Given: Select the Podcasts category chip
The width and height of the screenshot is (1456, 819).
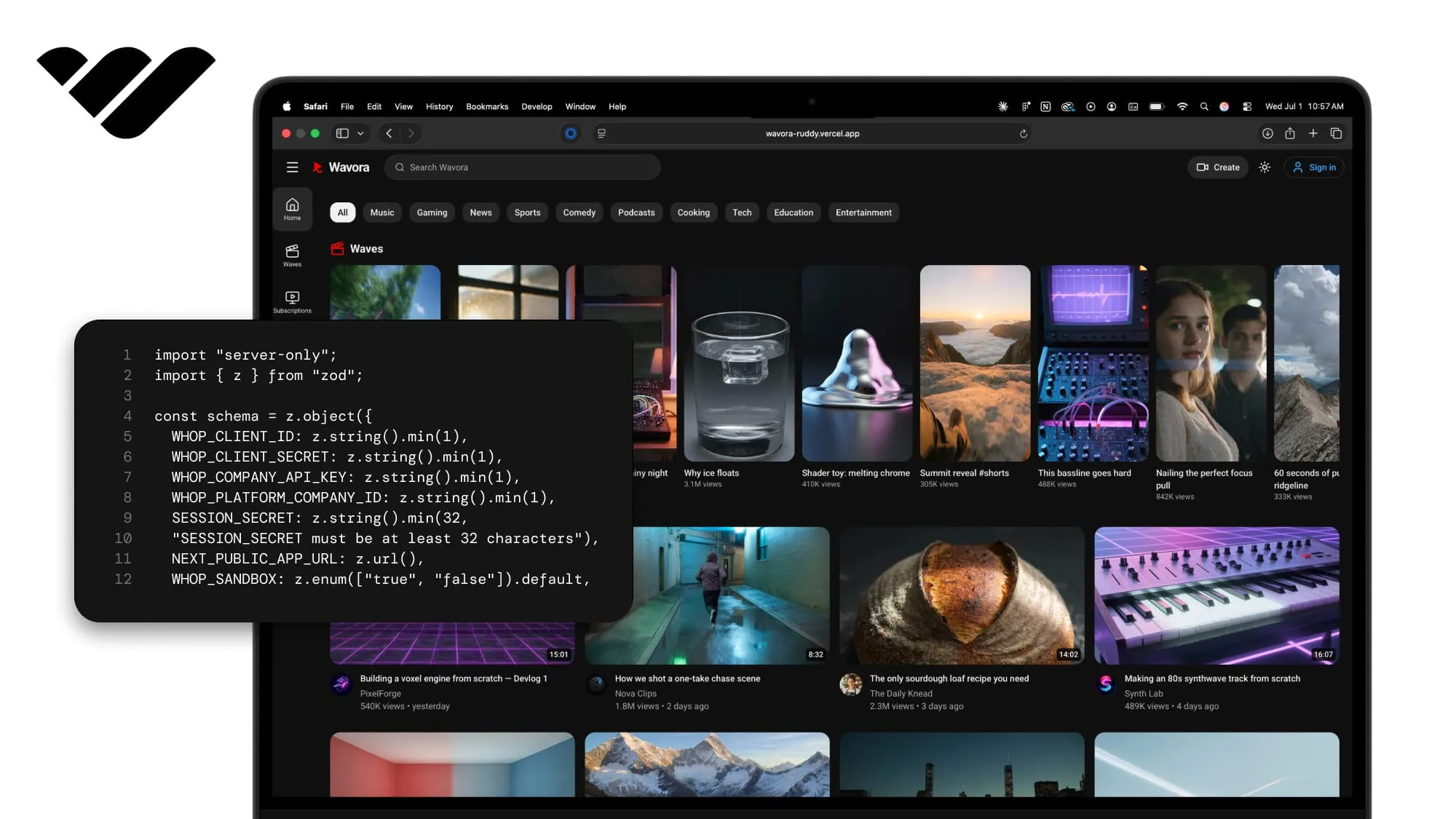Looking at the screenshot, I should 636,213.
